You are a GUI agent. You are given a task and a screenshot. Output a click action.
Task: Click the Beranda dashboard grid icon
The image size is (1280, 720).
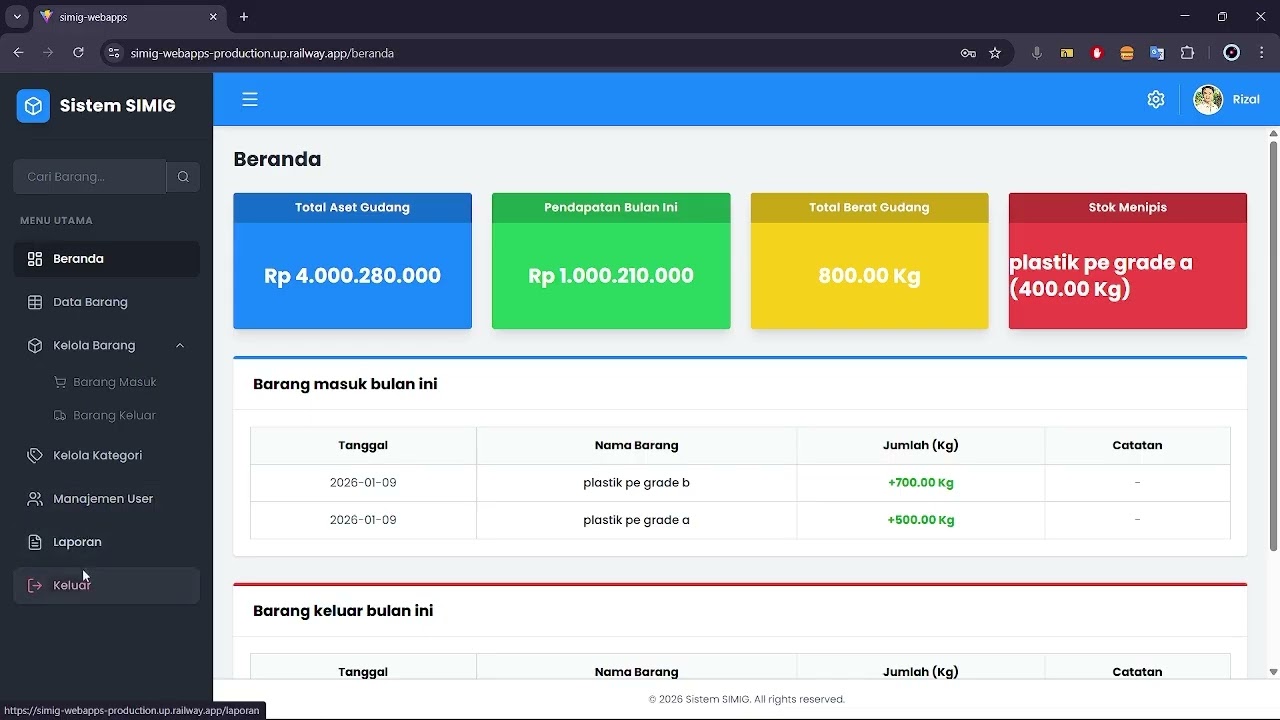pyautogui.click(x=35, y=258)
